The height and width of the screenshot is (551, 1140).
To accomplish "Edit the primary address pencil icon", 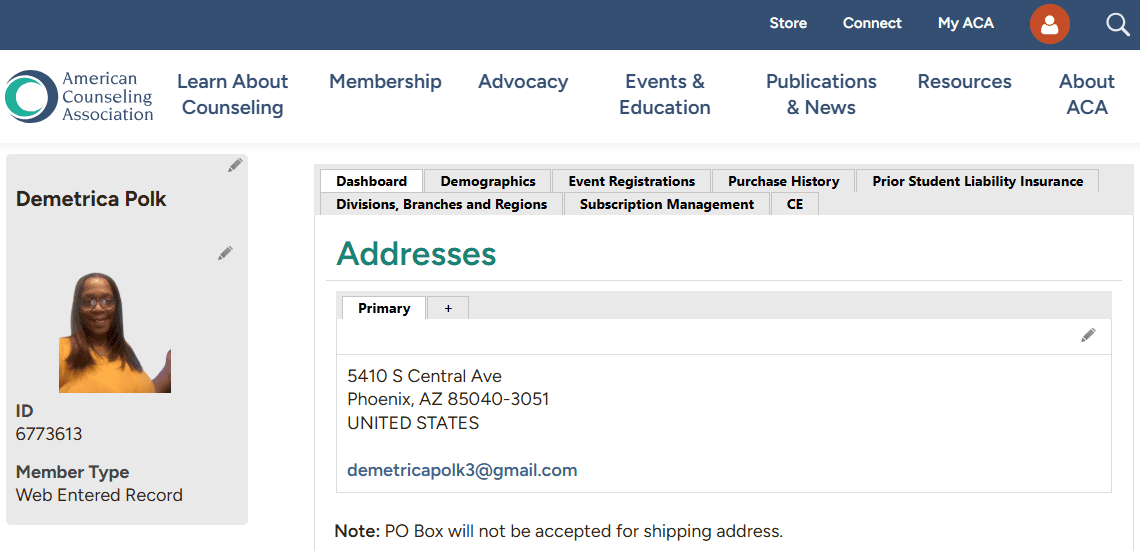I will (1088, 335).
